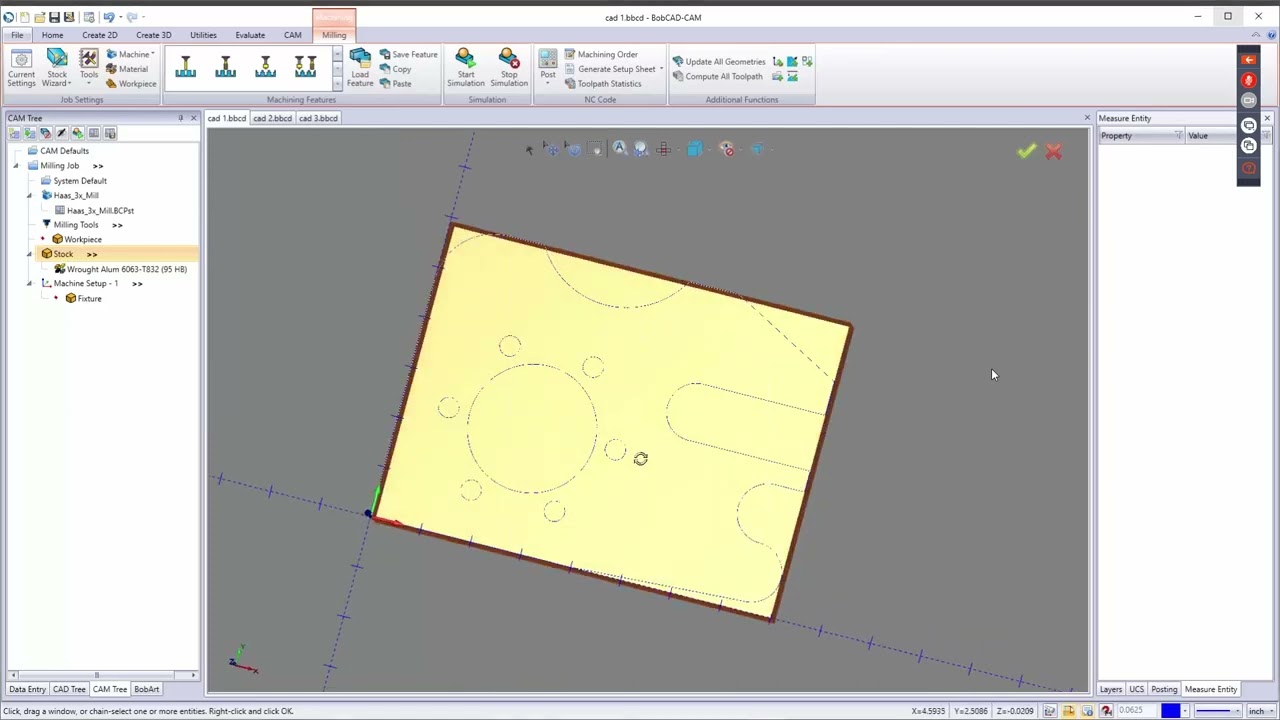Click Update All Geometries

(719, 62)
